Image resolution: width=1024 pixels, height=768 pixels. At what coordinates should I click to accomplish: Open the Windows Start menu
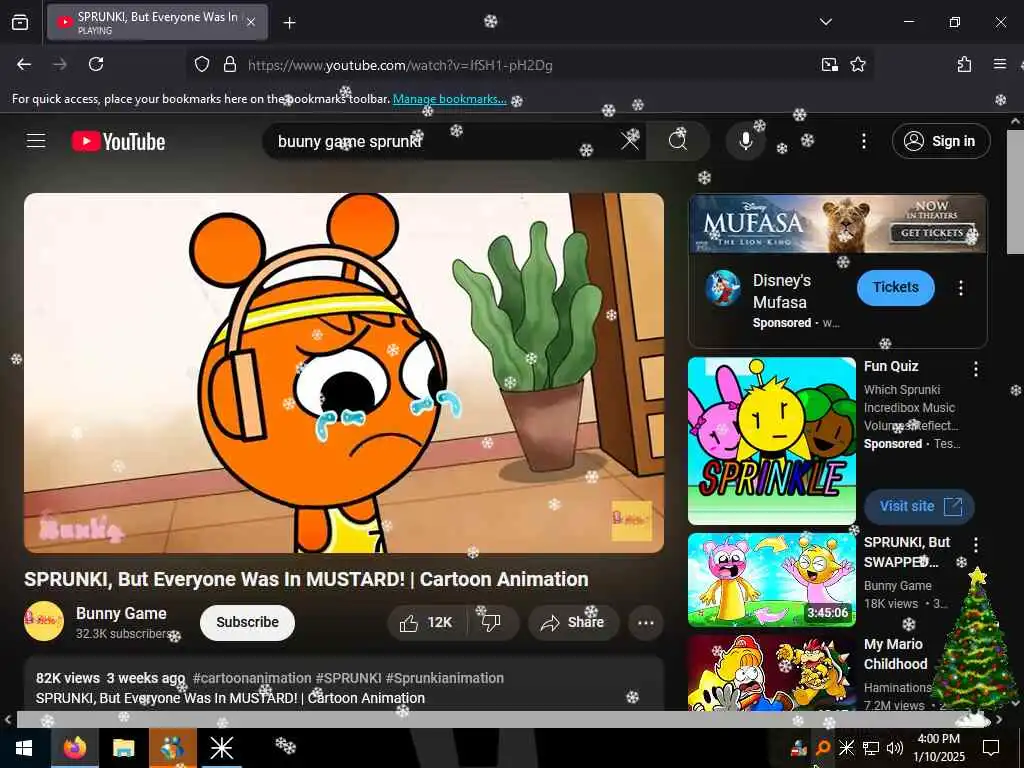25,748
